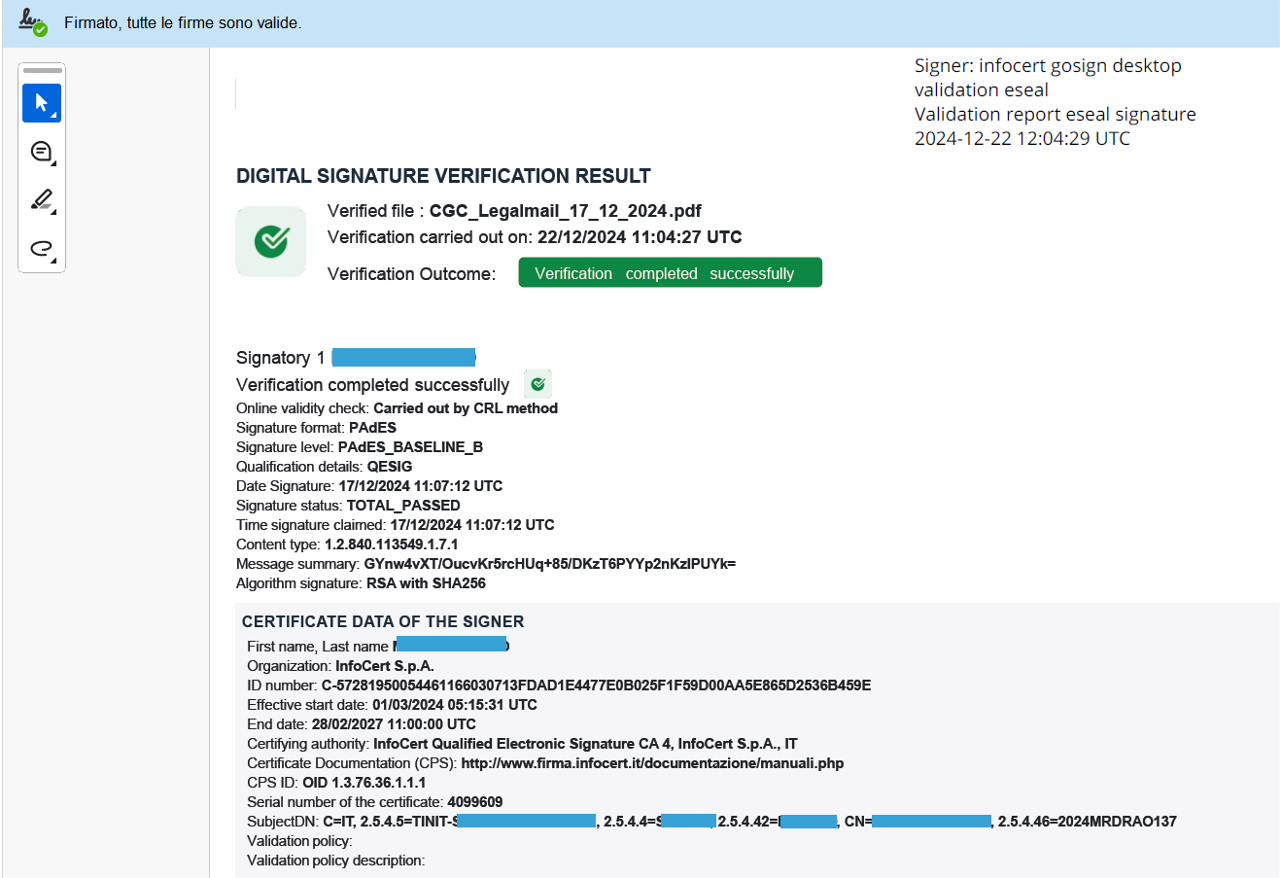Select the freehand draw loop tool
This screenshot has width=1280, height=878.
(41, 249)
